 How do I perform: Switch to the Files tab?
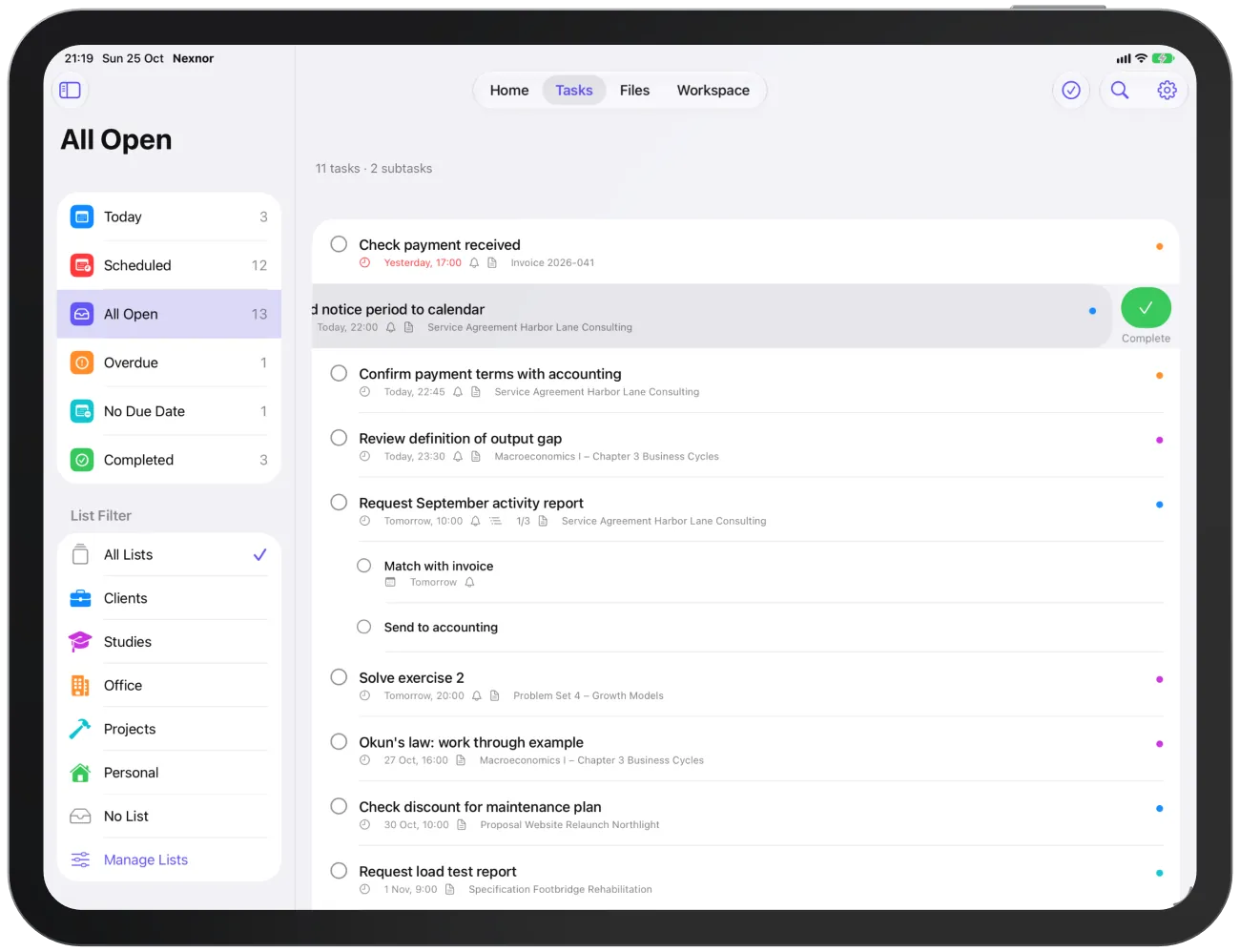click(x=634, y=91)
